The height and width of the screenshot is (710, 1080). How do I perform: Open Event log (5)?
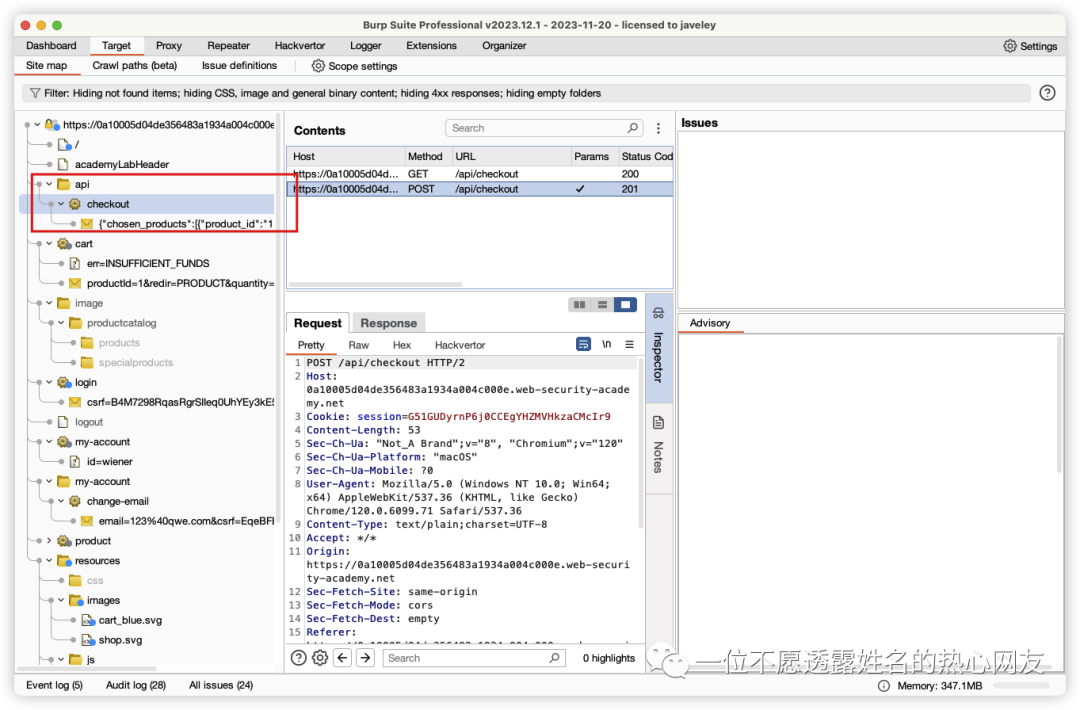(x=54, y=685)
